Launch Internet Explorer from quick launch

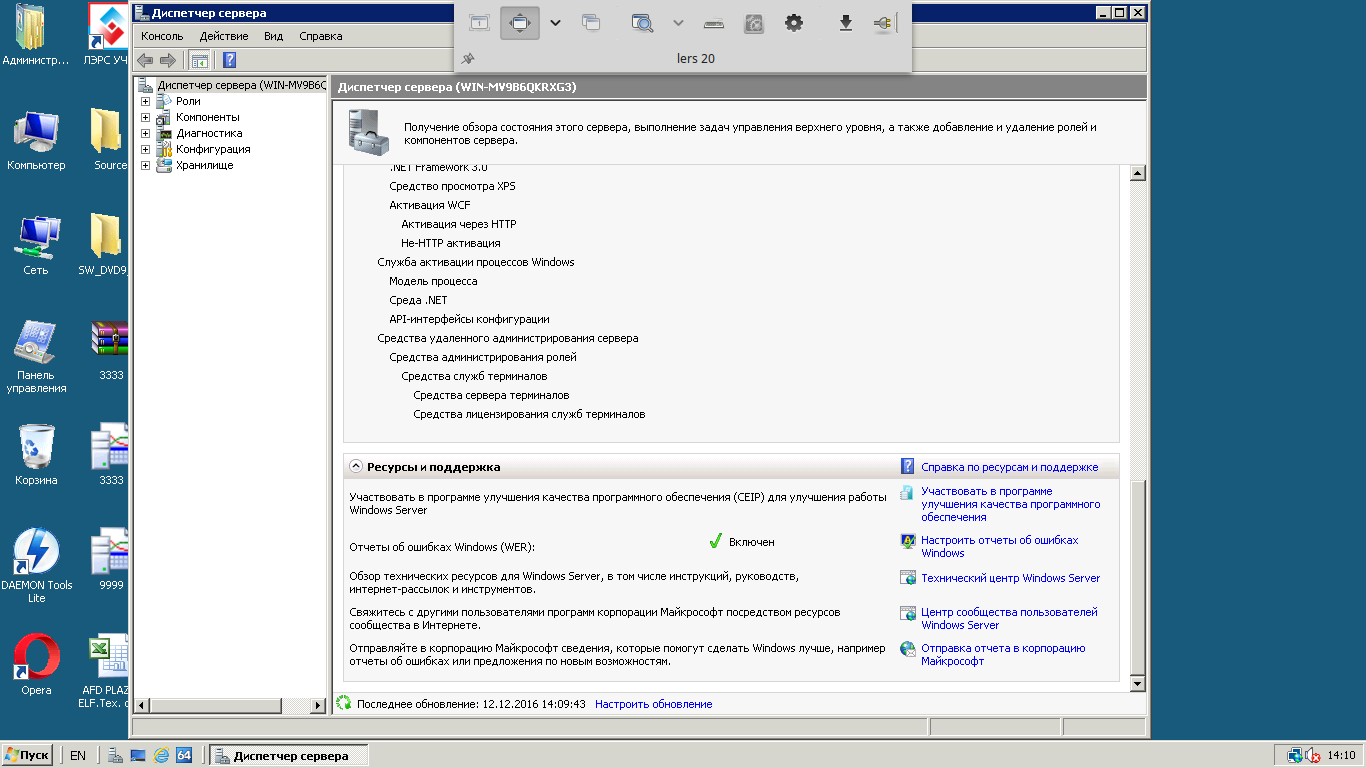pos(161,755)
